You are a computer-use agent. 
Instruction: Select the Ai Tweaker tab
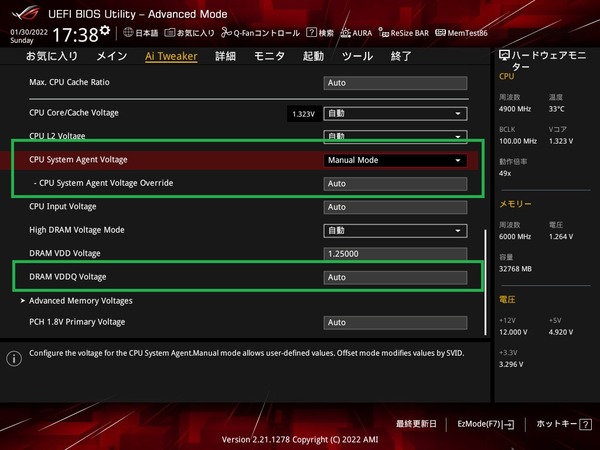tap(171, 56)
